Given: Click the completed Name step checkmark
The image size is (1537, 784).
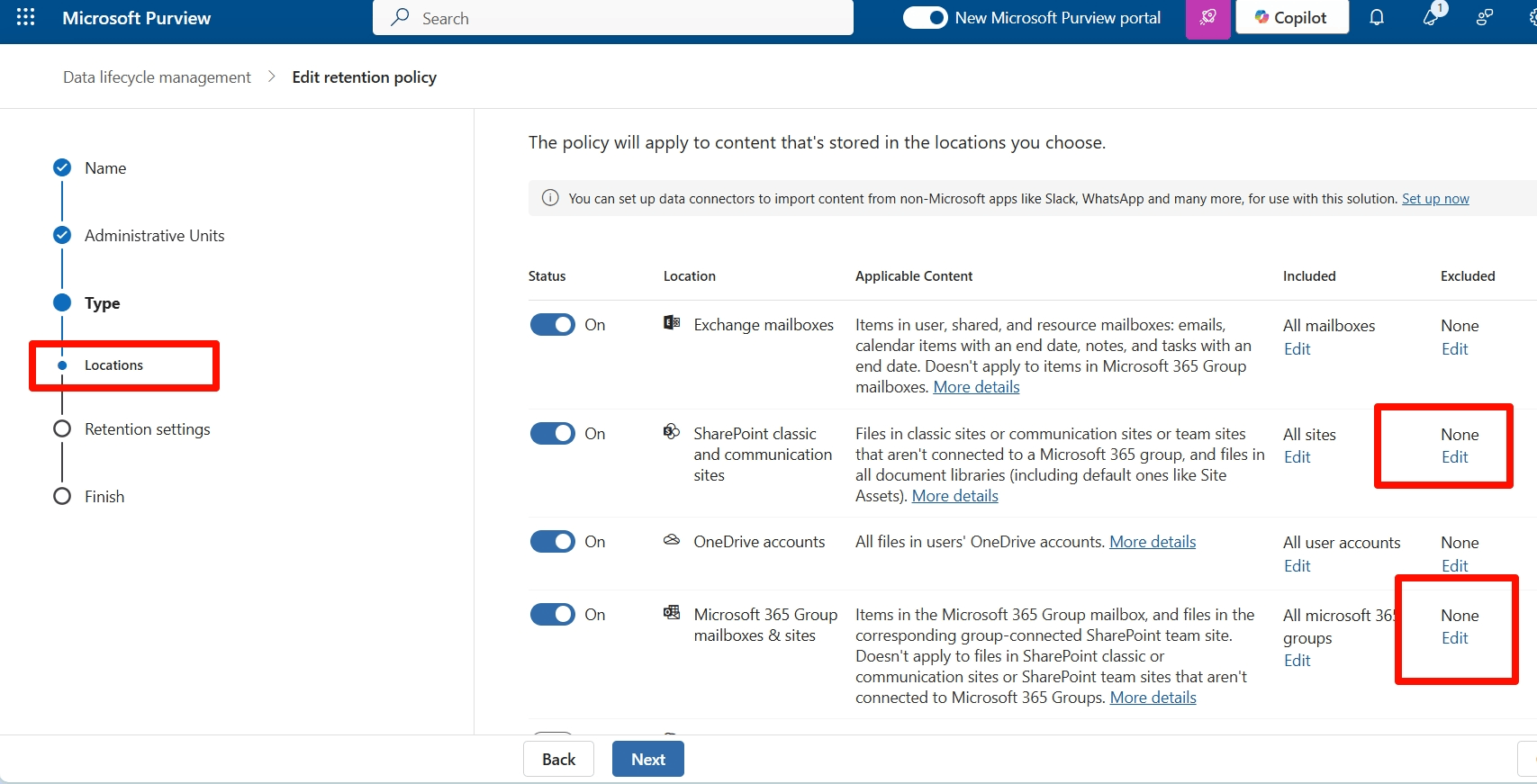Looking at the screenshot, I should click(62, 167).
